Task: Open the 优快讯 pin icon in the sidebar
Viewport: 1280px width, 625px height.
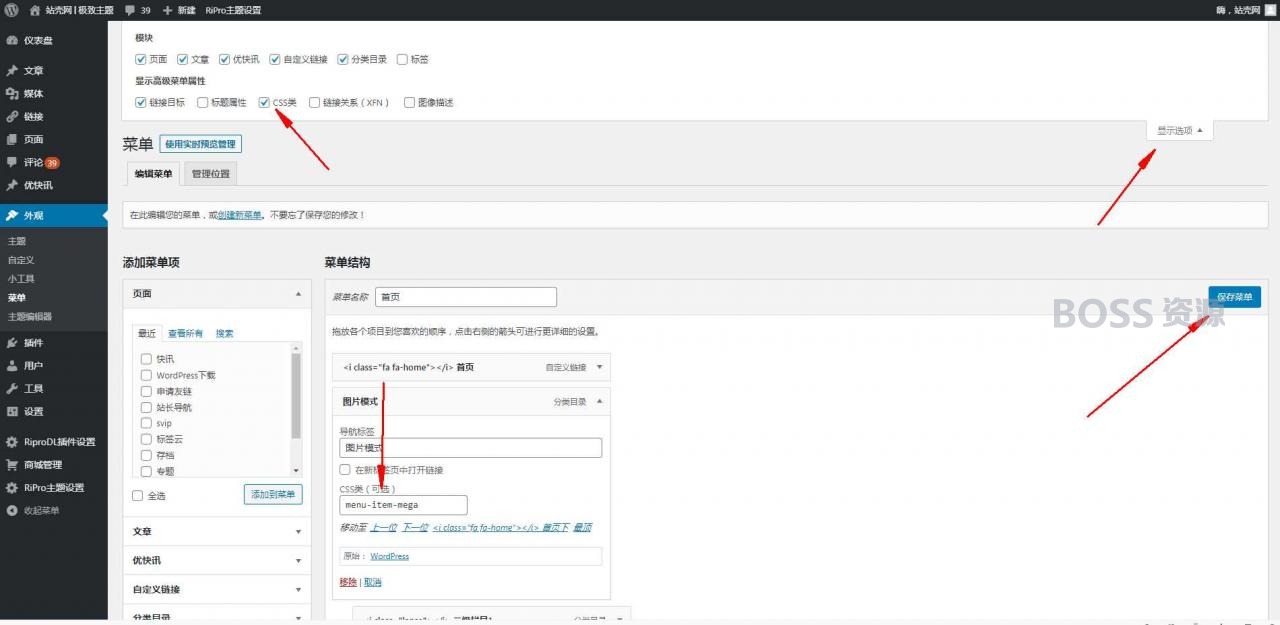Action: [x=12, y=185]
